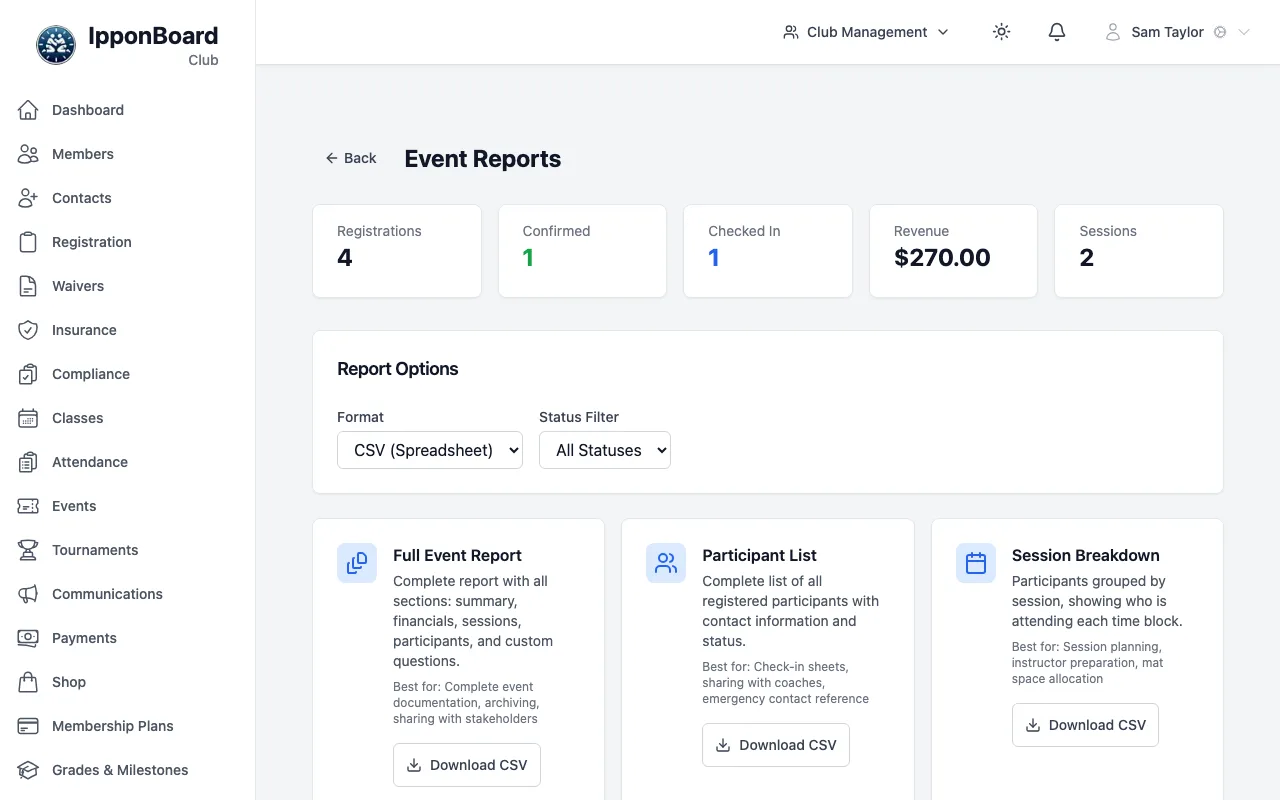Click the "Report Options" section title
This screenshot has height=800, width=1280.
coord(398,369)
